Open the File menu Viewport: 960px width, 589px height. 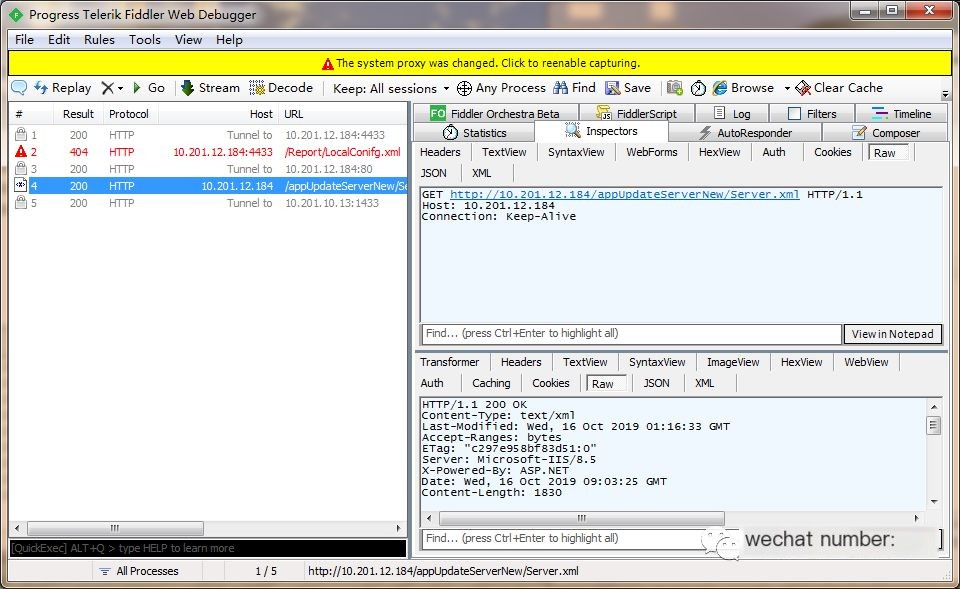[24, 40]
